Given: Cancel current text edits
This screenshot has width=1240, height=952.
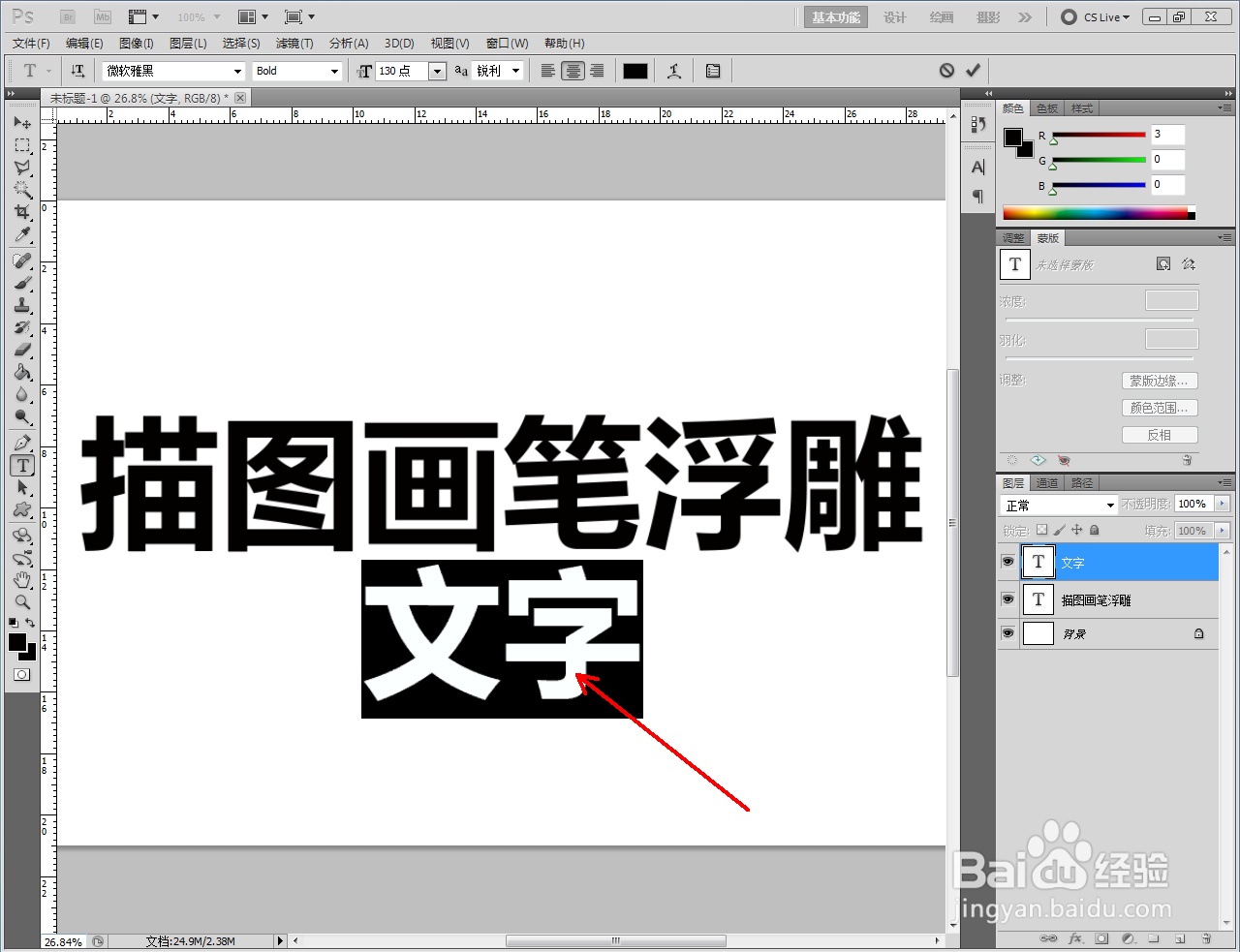Looking at the screenshot, I should (946, 71).
